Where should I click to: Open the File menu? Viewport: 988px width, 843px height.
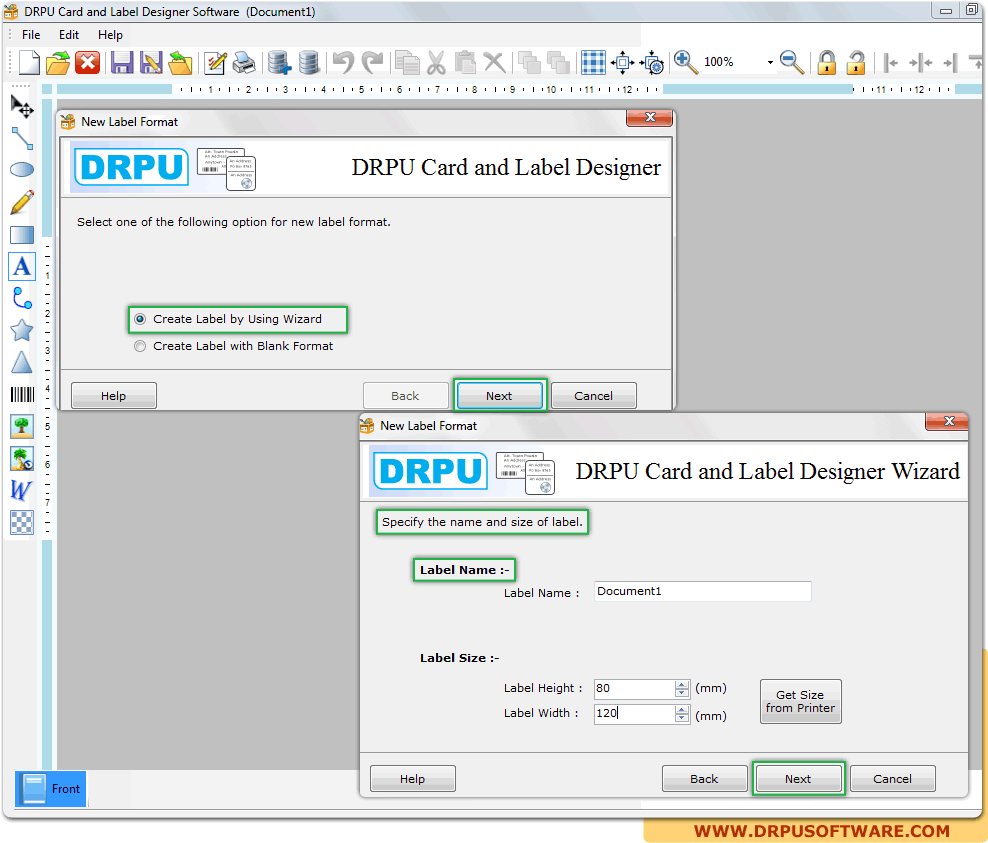[31, 35]
